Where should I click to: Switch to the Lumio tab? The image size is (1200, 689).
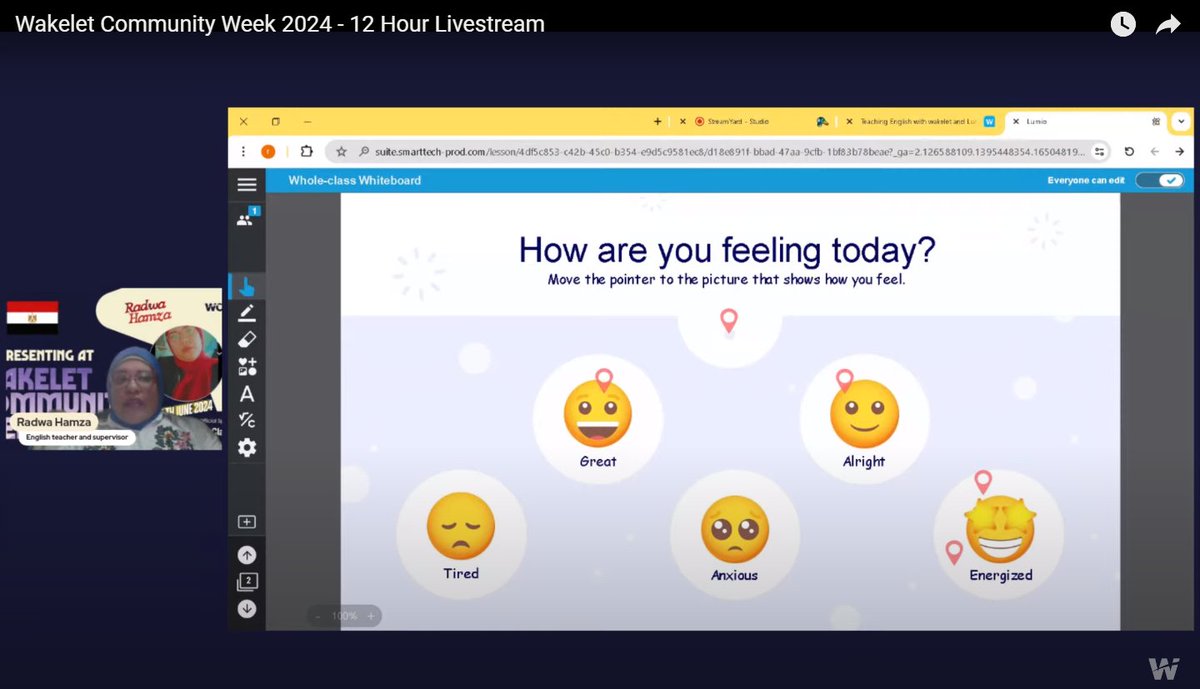coord(1085,121)
